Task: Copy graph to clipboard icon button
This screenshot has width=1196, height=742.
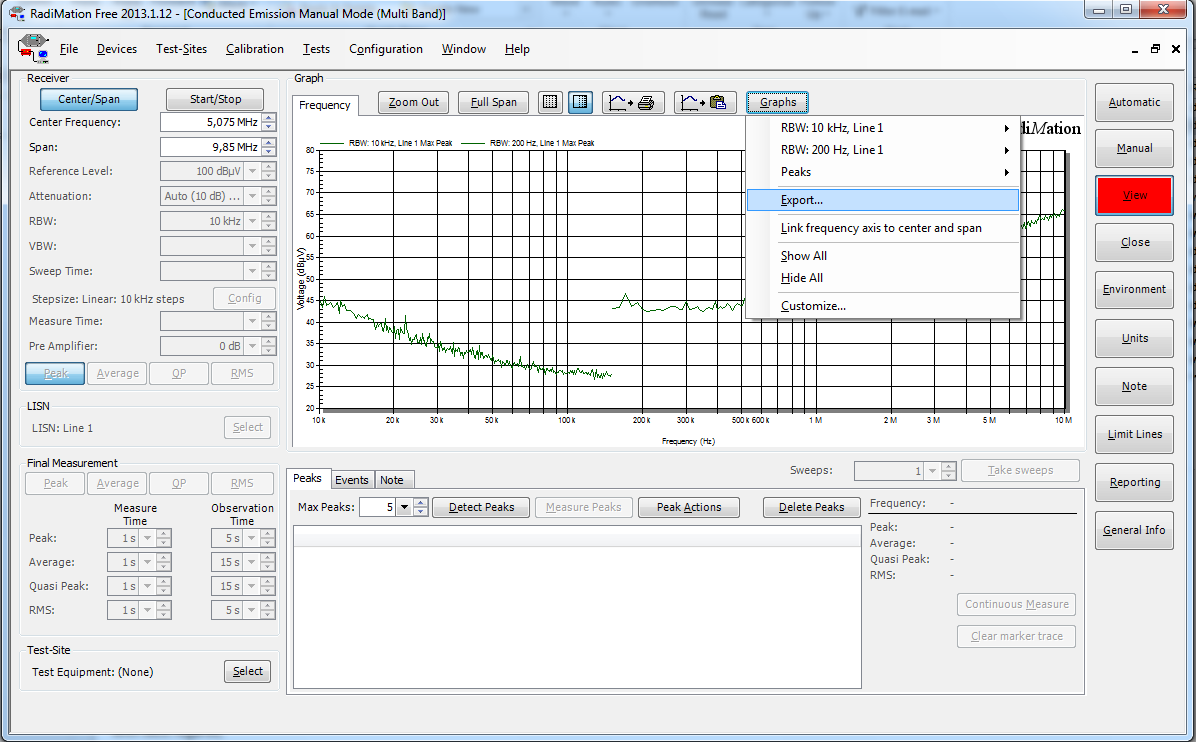Action: [705, 102]
